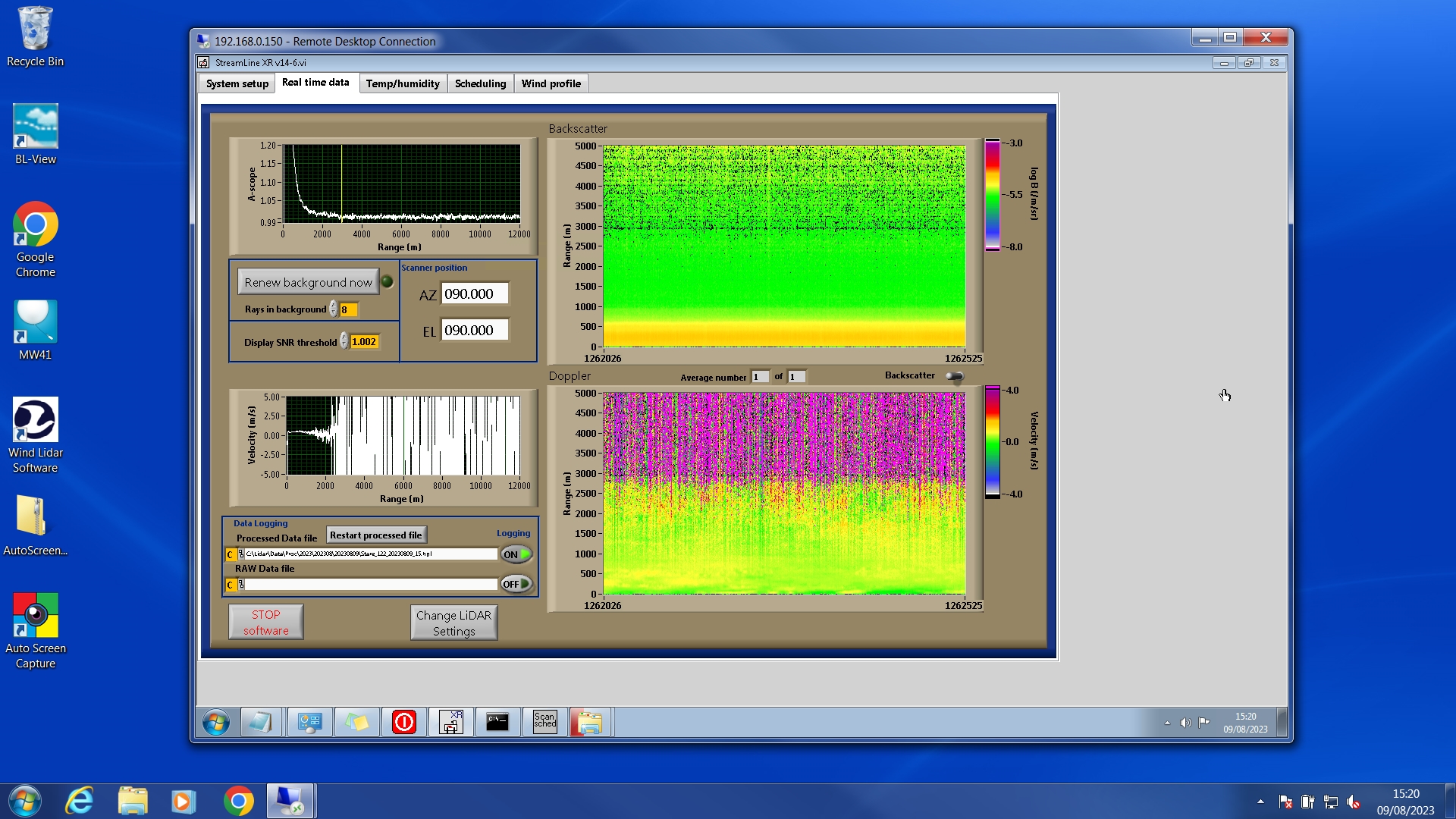
Task: Switch to the Wind profile tab
Action: (x=551, y=83)
